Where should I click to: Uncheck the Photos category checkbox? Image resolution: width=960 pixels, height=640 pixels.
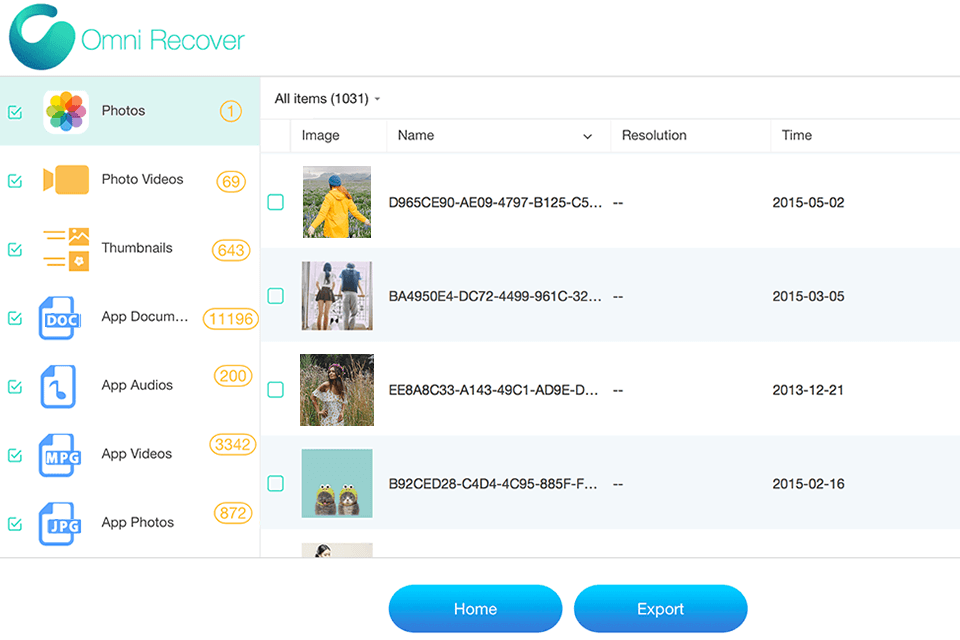pyautogui.click(x=15, y=112)
